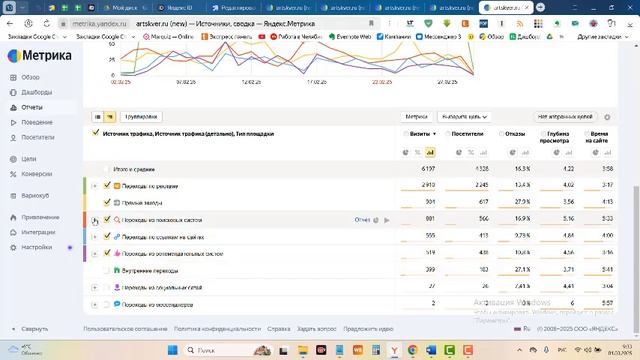
Task: Expand the search engines traffic row
Action: [95, 220]
